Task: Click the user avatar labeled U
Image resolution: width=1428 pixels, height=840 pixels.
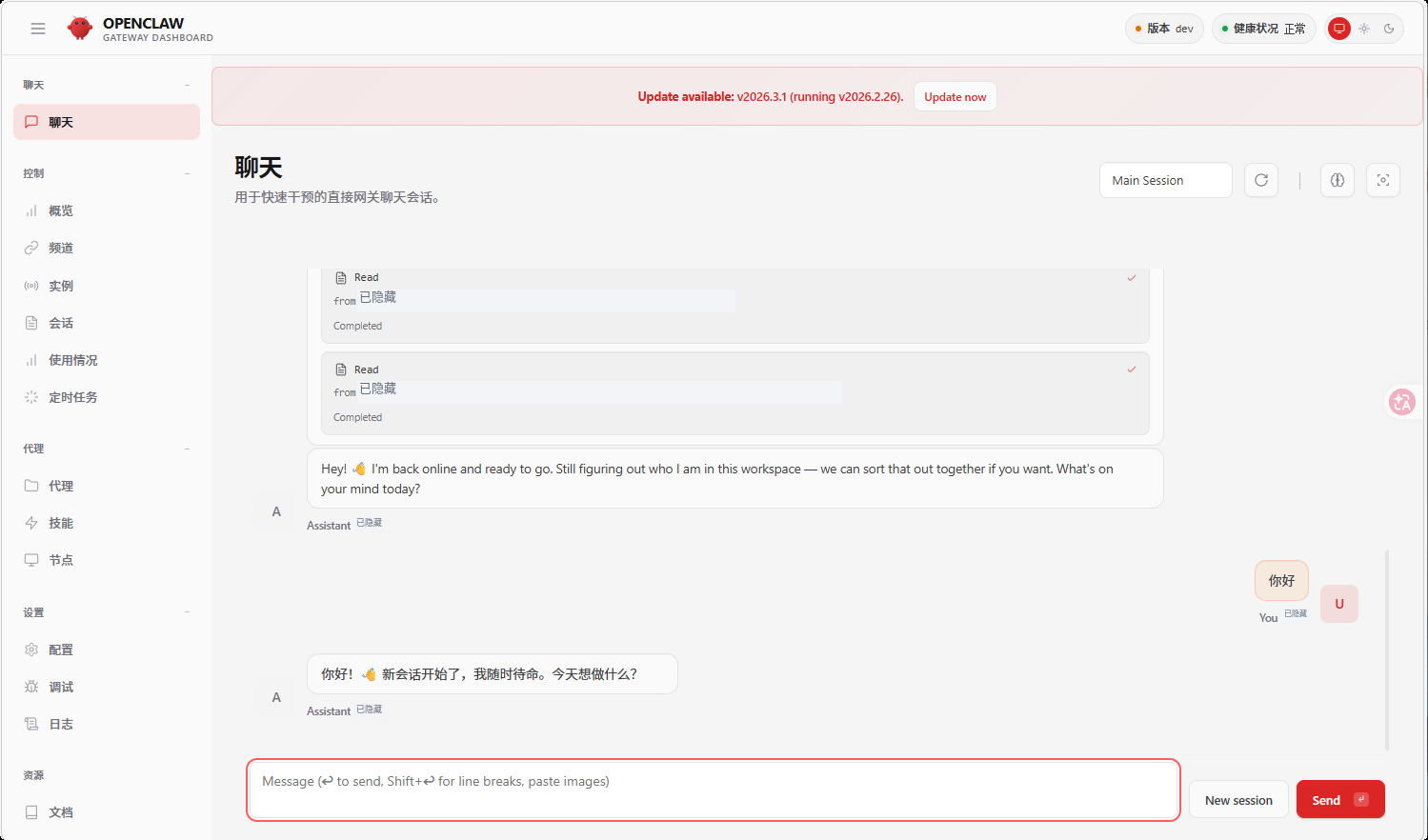Action: [x=1339, y=604]
